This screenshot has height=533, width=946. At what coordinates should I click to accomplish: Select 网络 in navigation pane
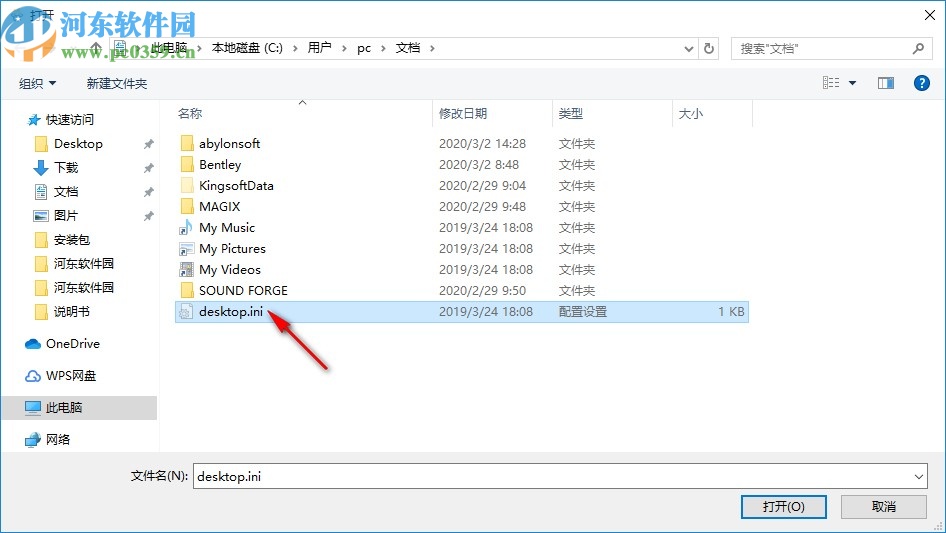tap(58, 439)
